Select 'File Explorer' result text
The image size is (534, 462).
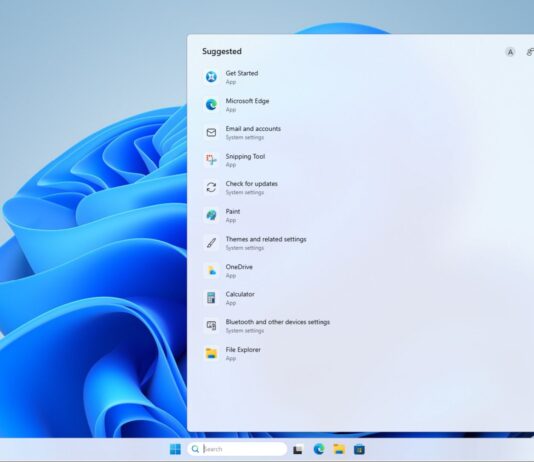tap(243, 350)
